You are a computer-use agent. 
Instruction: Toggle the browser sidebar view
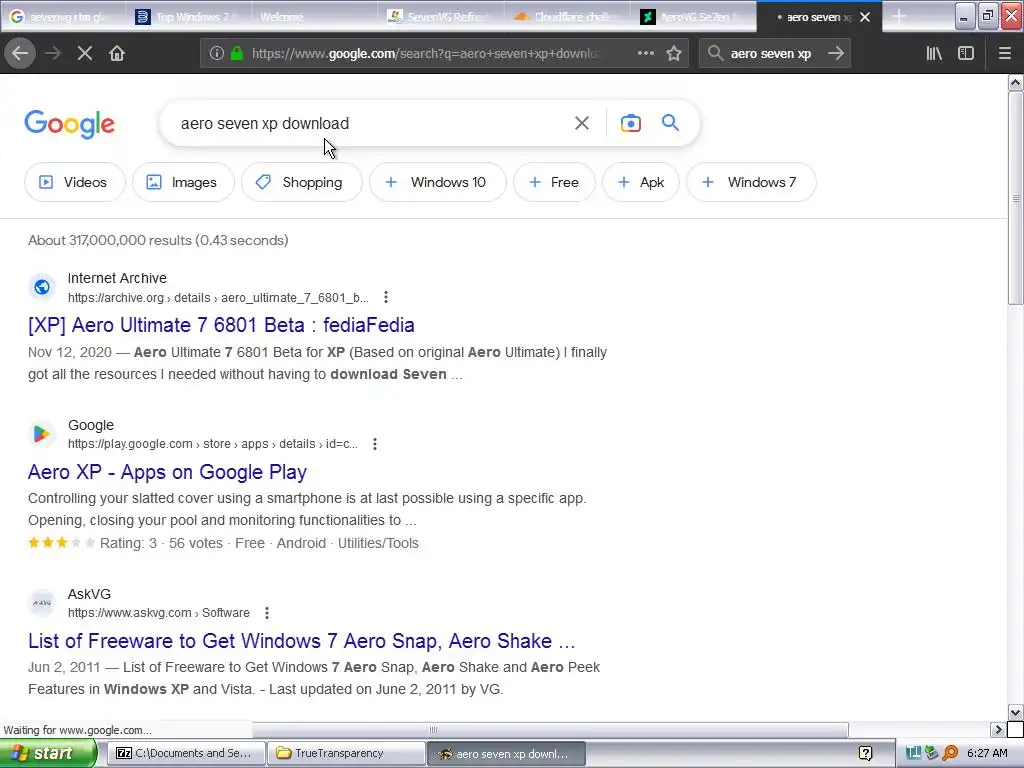point(966,54)
